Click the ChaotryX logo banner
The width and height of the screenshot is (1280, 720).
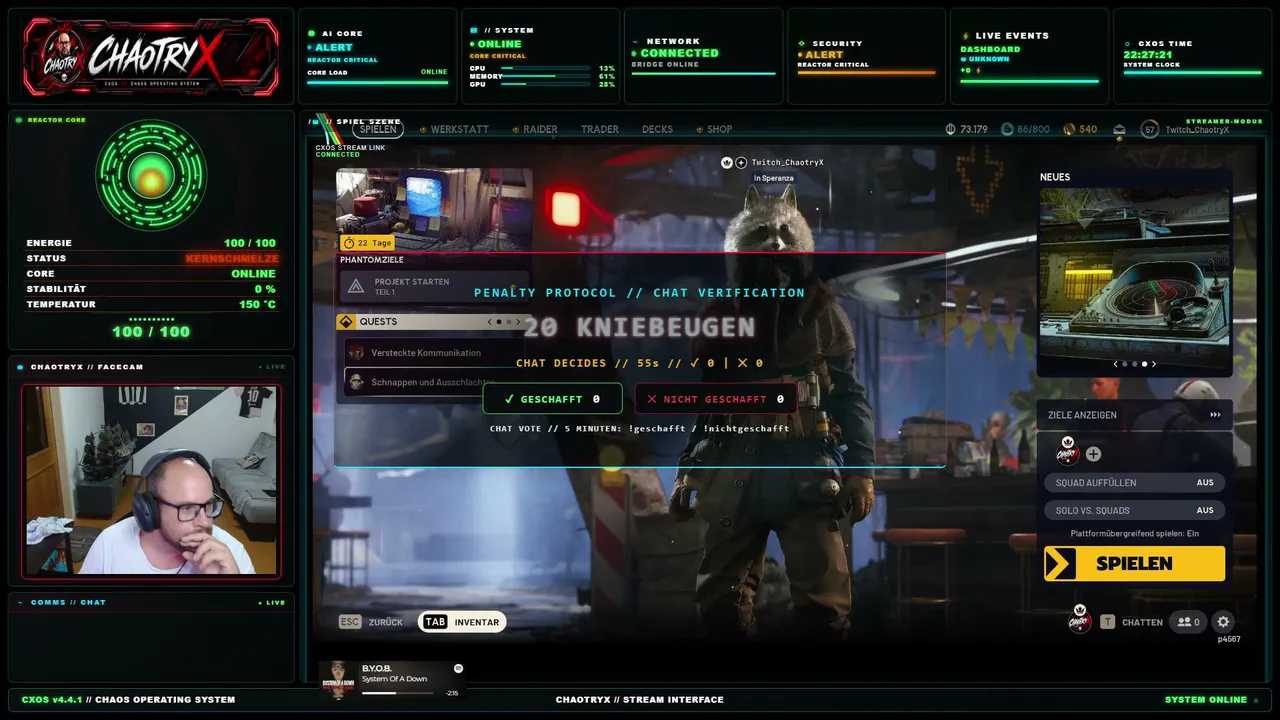click(x=151, y=56)
